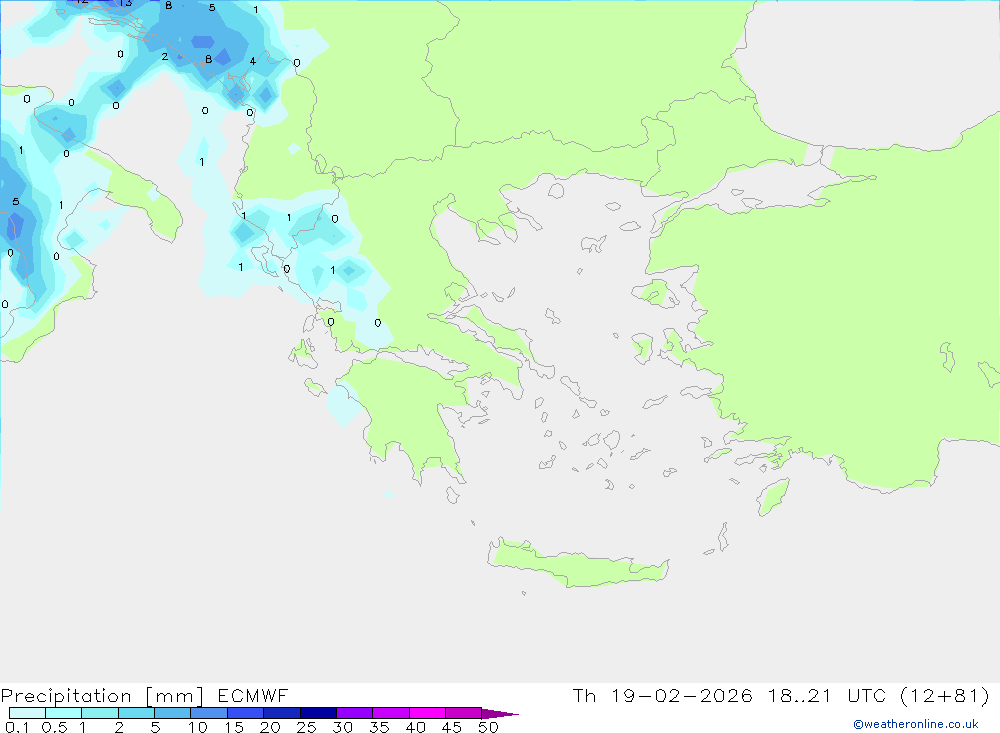Click the '(12+81)' forecast run text
This screenshot has width=1000, height=733.
944,695
